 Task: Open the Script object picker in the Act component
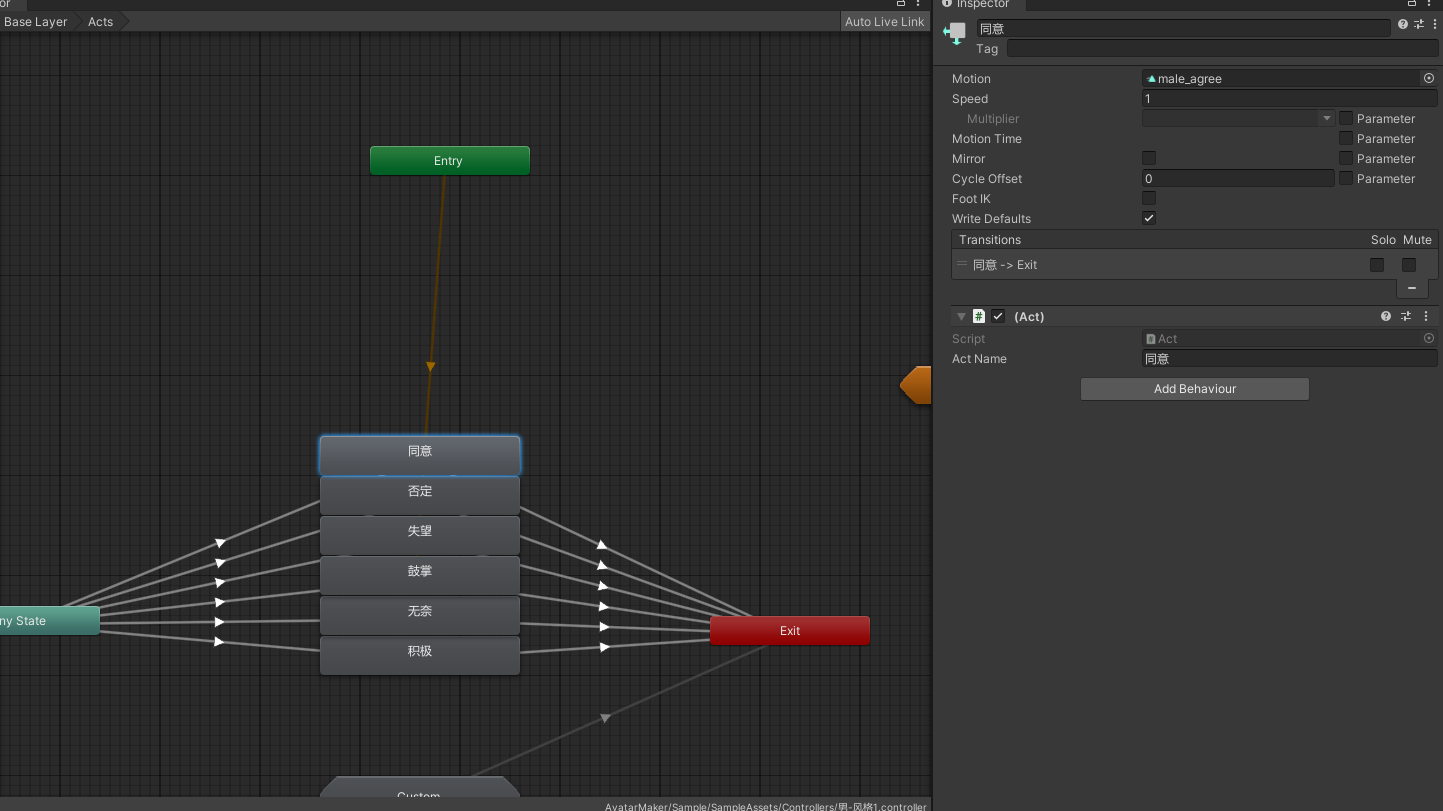[x=1429, y=338]
